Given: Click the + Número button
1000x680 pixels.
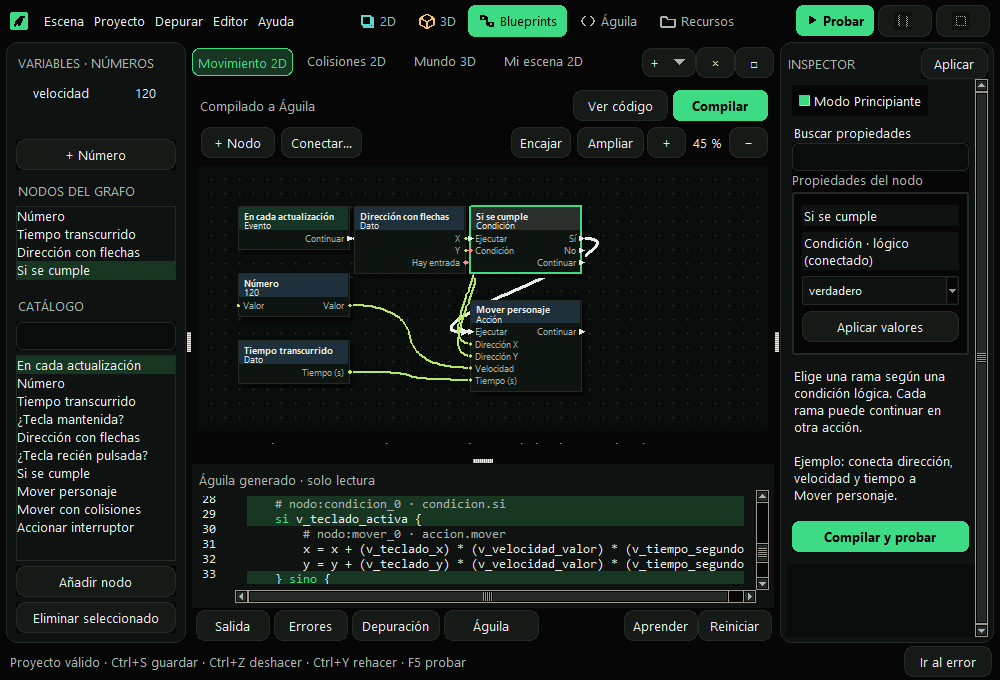Looking at the screenshot, I should [x=96, y=155].
